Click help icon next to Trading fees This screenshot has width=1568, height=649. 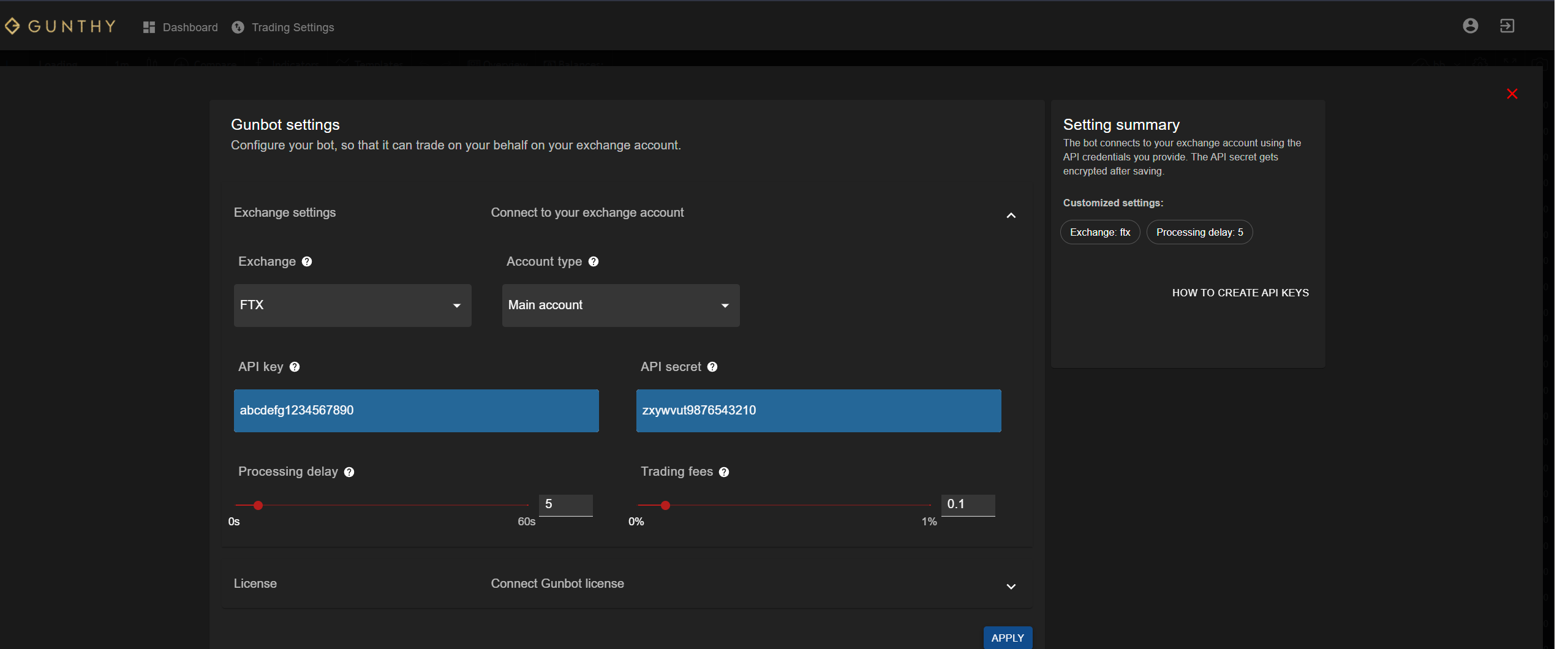click(x=723, y=472)
